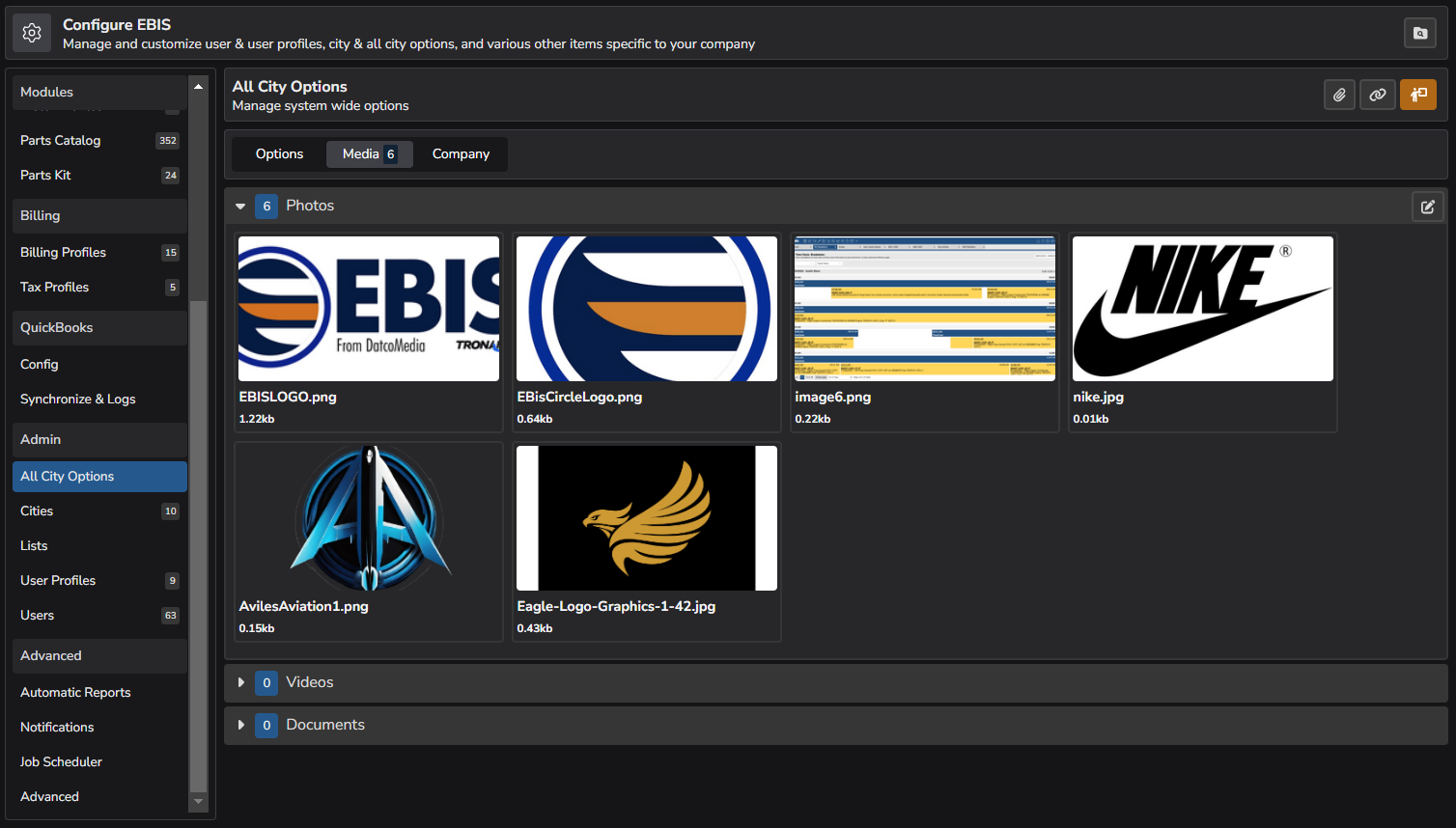Select the orange training presentation icon
Image resolution: width=1456 pixels, height=828 pixels.
coord(1417,95)
